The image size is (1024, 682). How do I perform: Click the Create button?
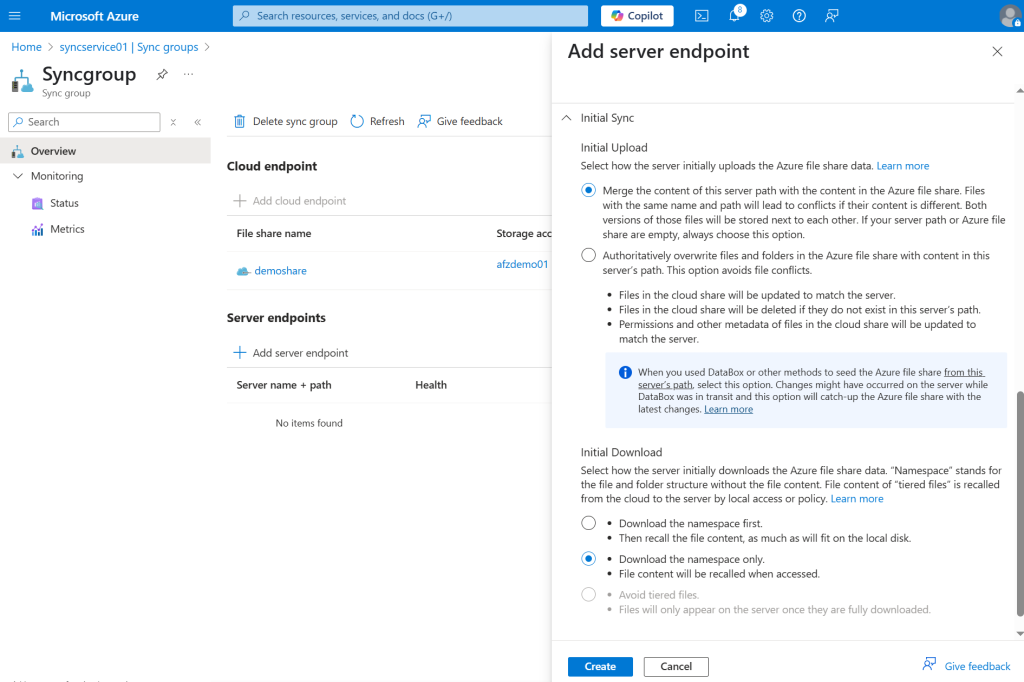600,666
